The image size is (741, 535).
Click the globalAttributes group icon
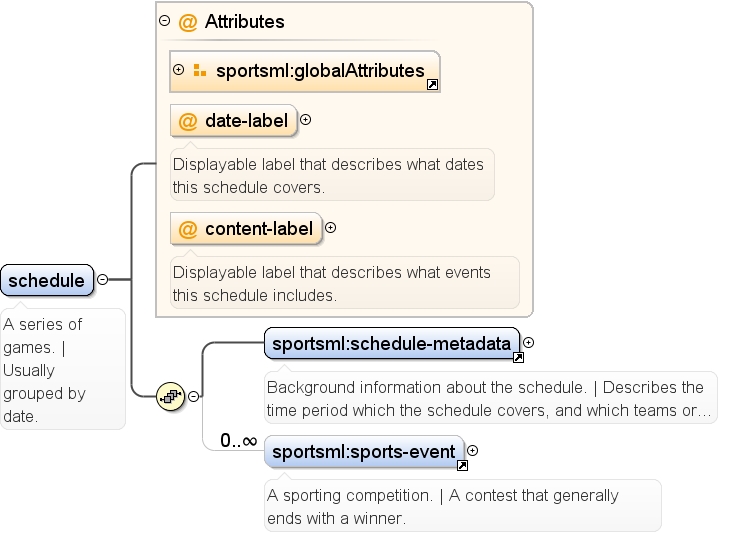(x=200, y=70)
